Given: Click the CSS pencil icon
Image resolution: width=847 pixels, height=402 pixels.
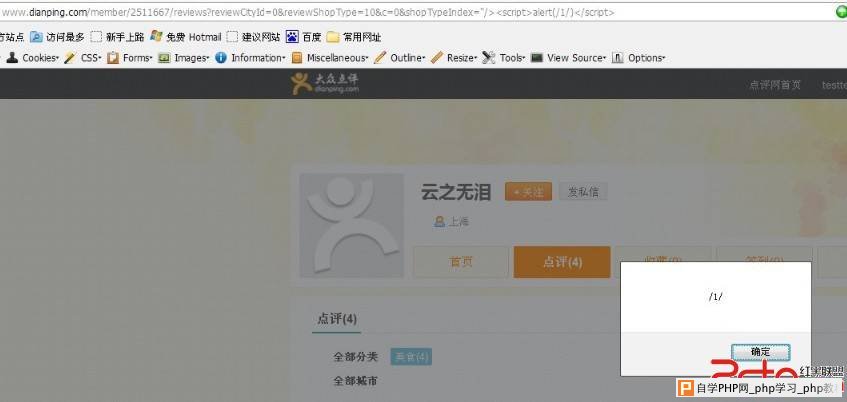Looking at the screenshot, I should click(70, 57).
